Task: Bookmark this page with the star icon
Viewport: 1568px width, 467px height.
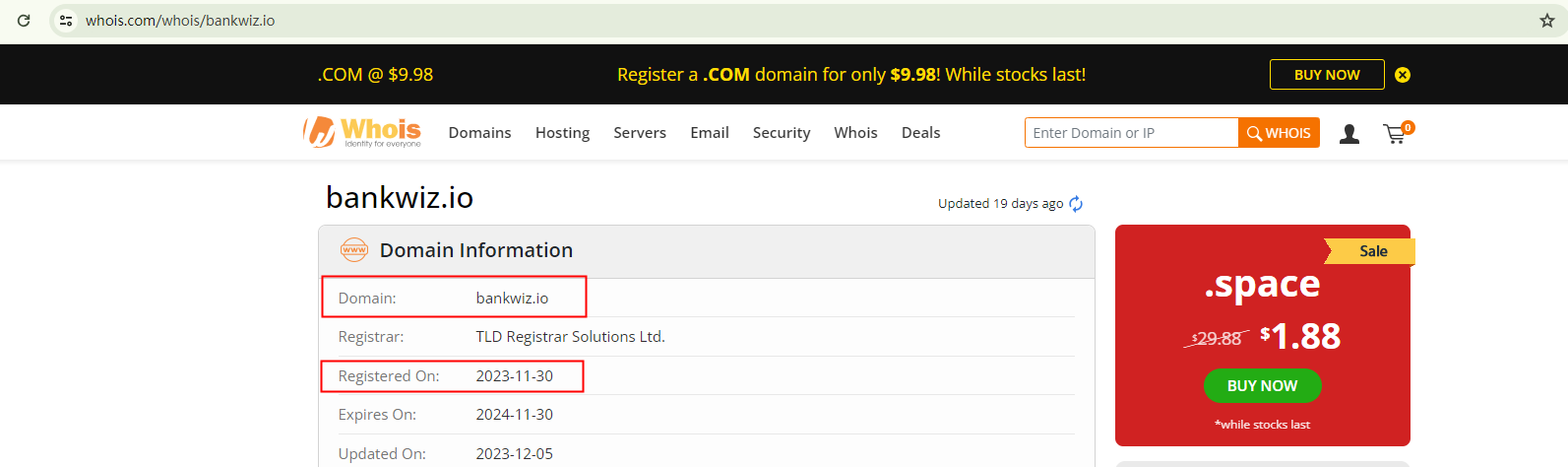Action: pos(1546,20)
